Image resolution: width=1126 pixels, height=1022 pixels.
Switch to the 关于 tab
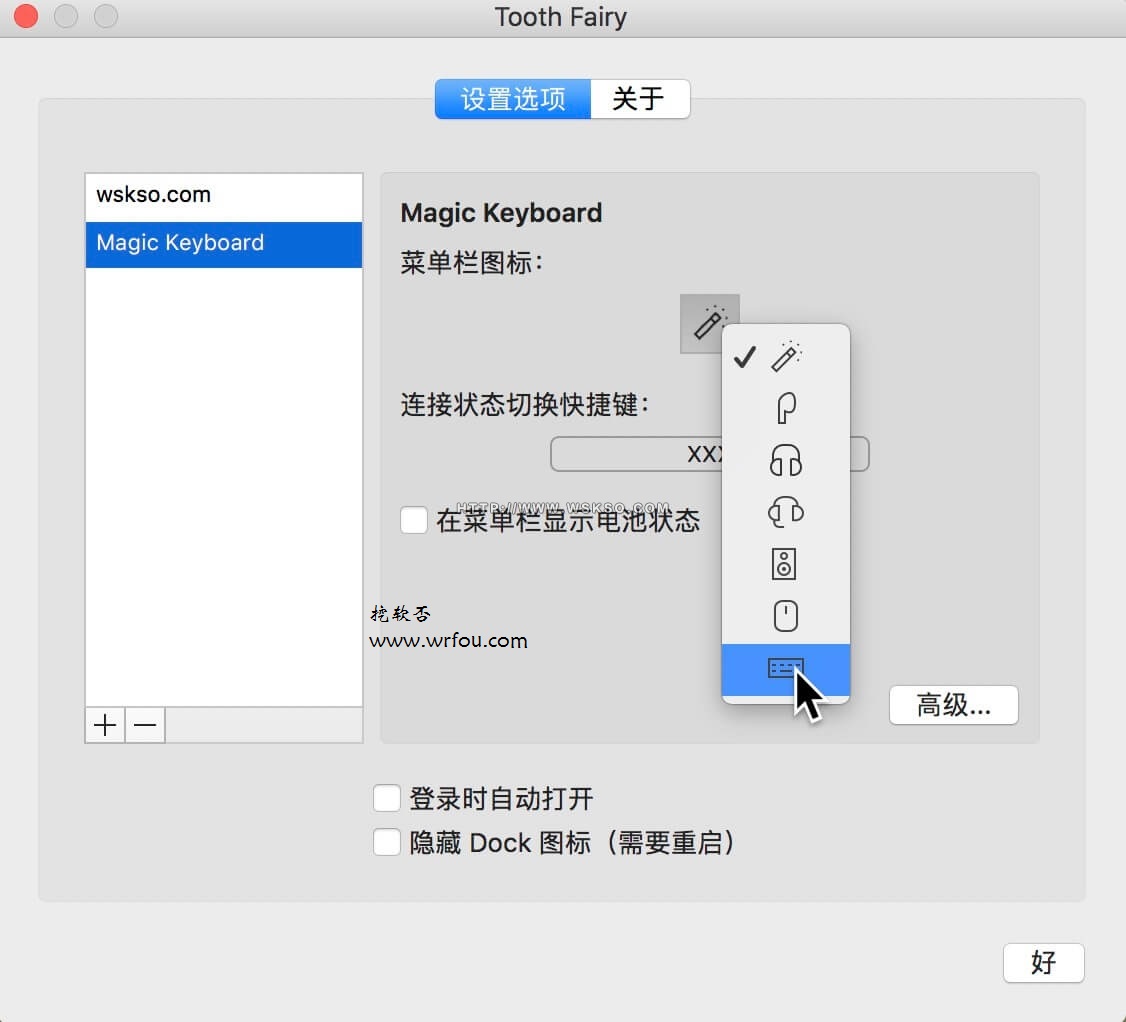[640, 99]
